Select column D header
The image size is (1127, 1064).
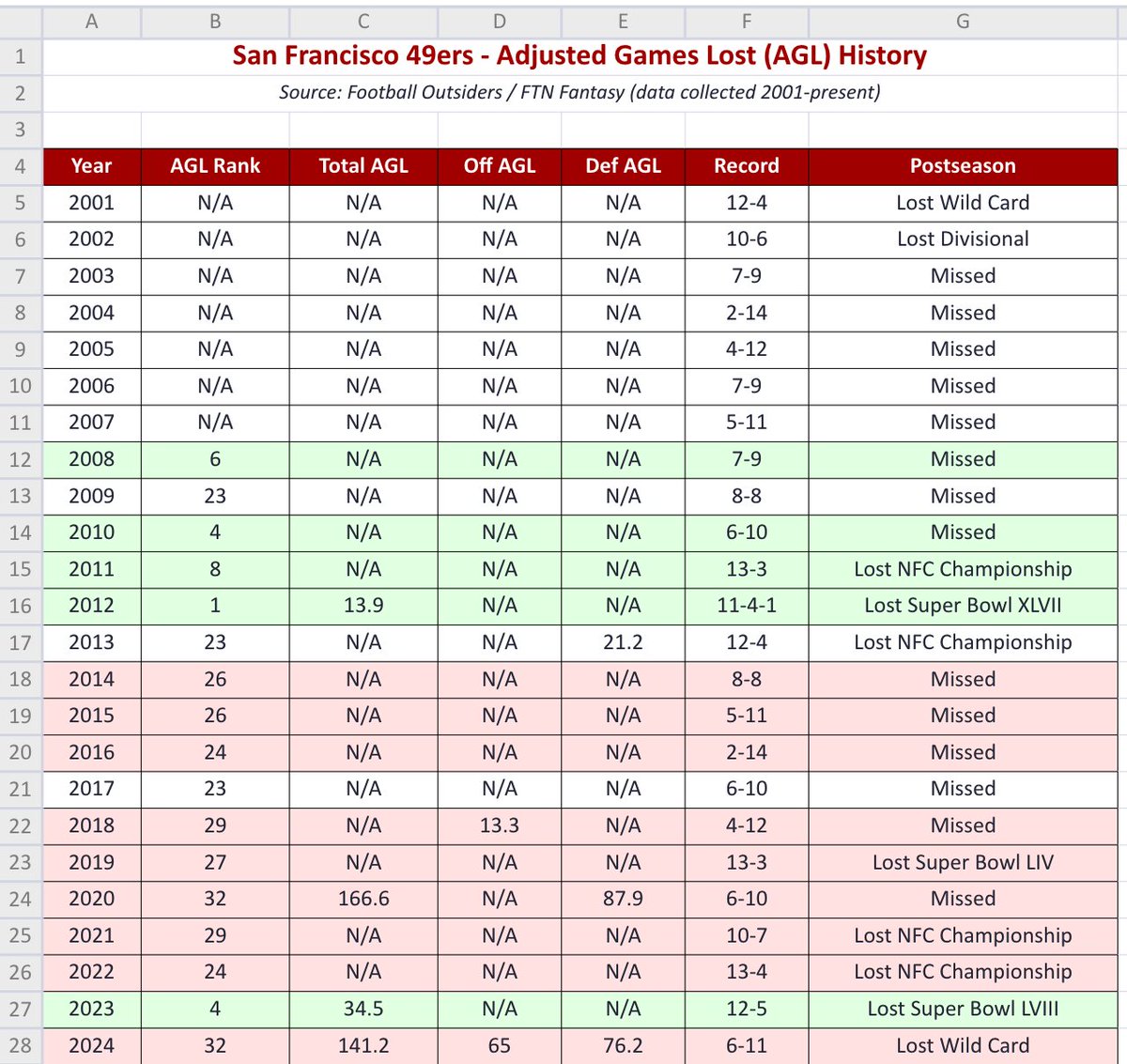500,21
